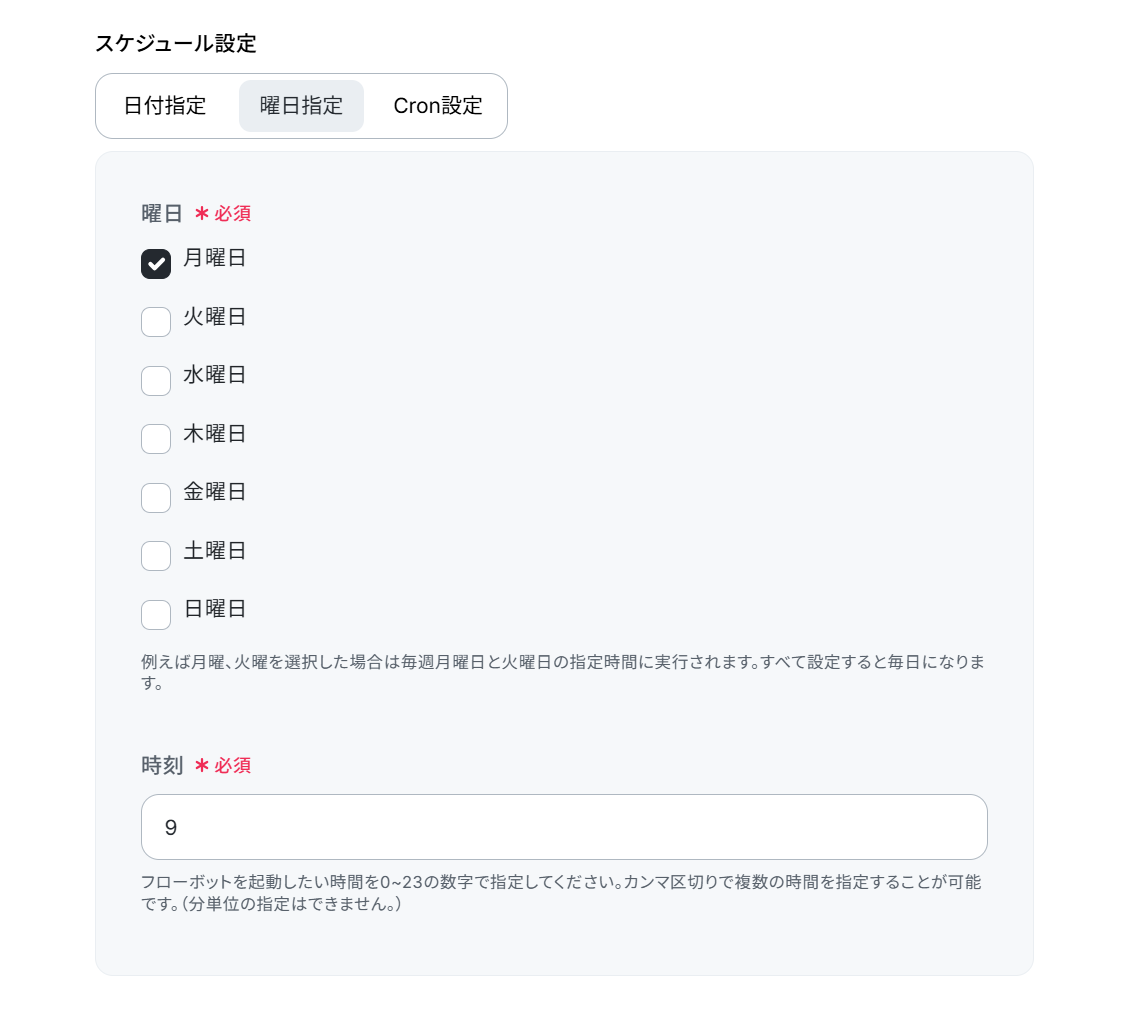Check the 日曜日 checkbox
The width and height of the screenshot is (1129, 1029).
[x=156, y=614]
